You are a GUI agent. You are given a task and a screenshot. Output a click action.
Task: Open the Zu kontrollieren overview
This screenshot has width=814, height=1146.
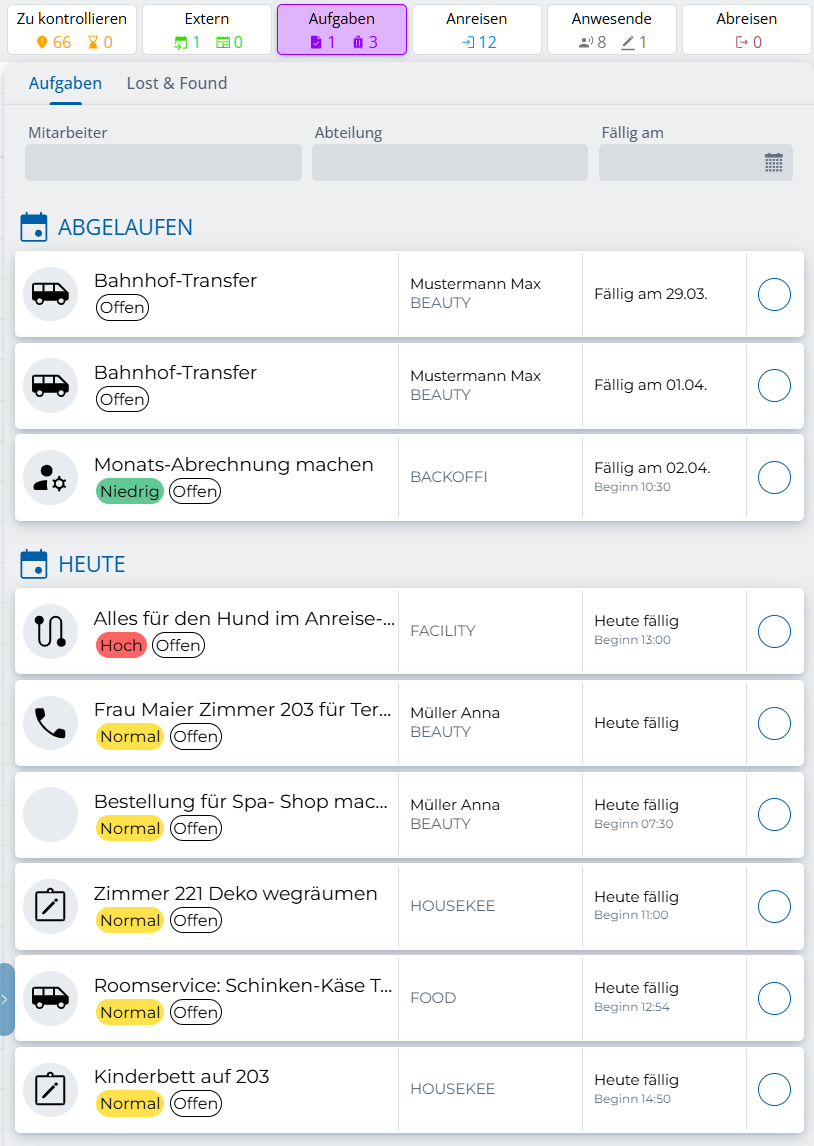click(x=72, y=29)
